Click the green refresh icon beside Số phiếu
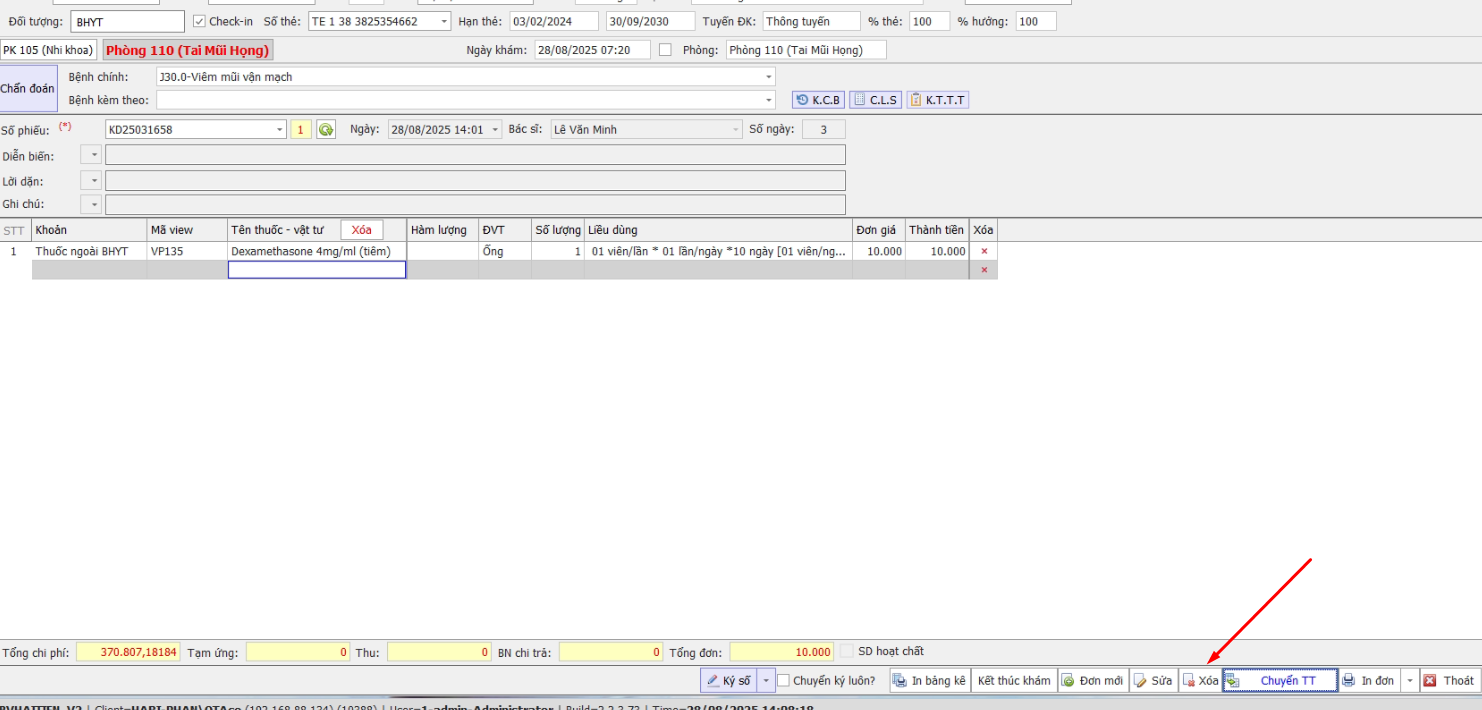 click(326, 130)
